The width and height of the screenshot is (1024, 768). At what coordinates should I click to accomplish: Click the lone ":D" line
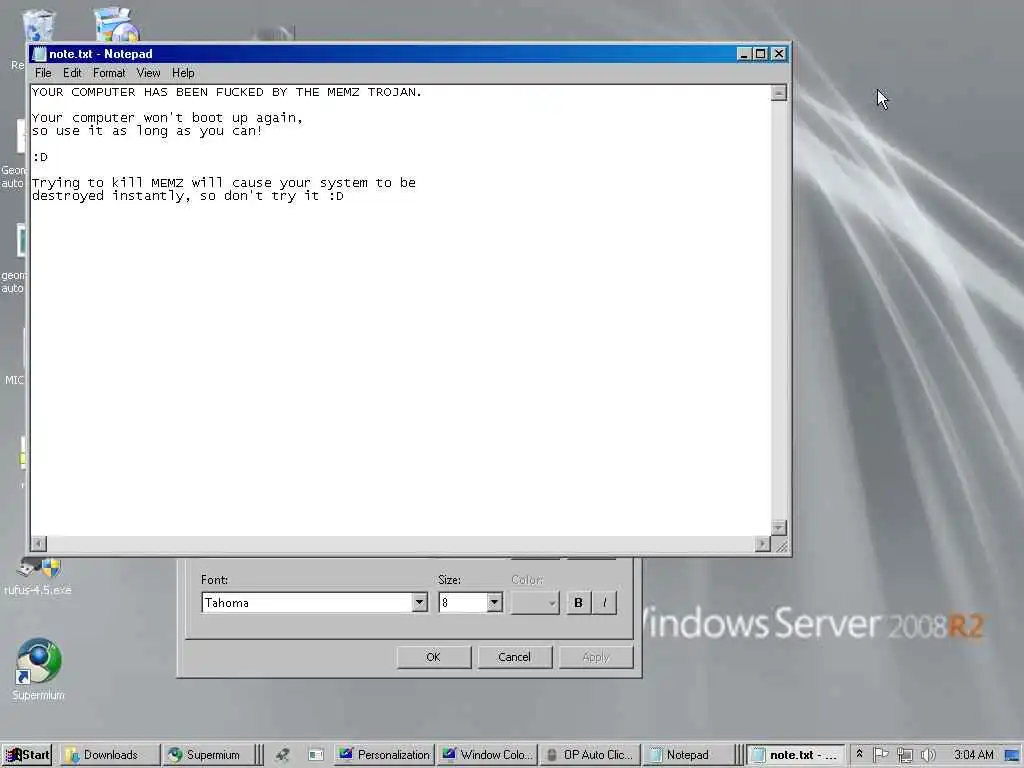[40, 157]
